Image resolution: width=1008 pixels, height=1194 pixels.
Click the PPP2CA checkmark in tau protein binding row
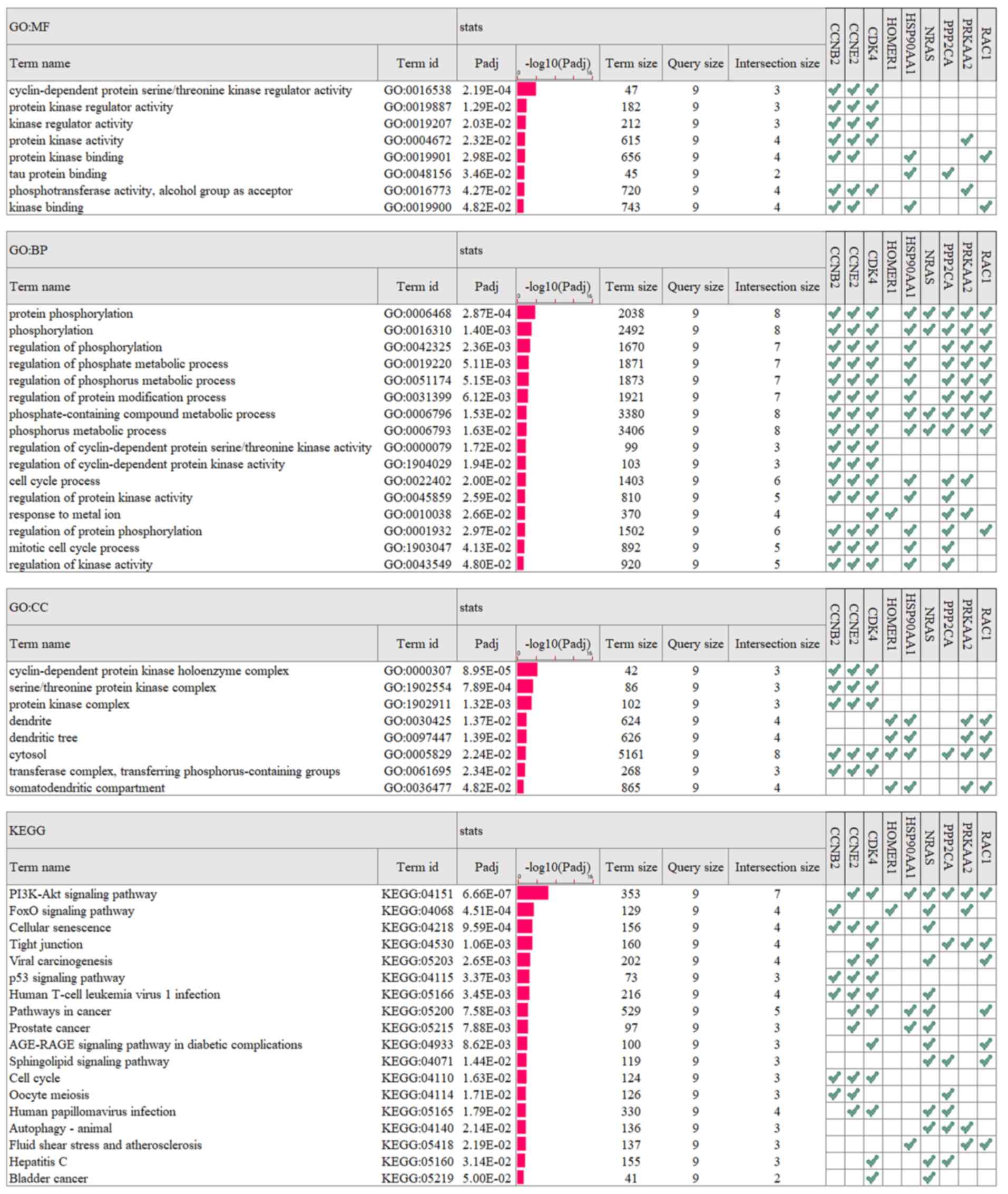pyautogui.click(x=948, y=174)
